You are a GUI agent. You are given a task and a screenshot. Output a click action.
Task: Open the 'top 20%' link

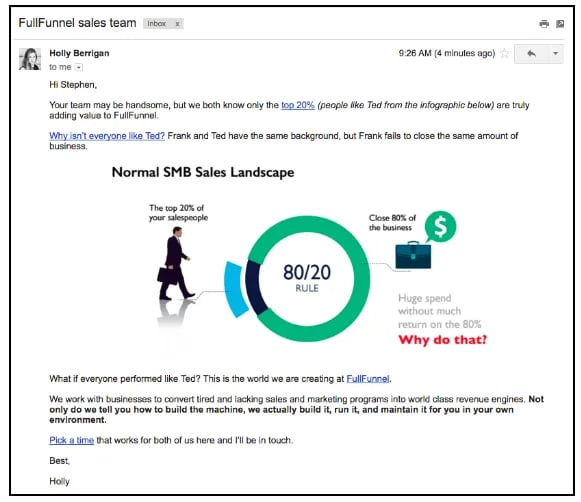click(298, 105)
